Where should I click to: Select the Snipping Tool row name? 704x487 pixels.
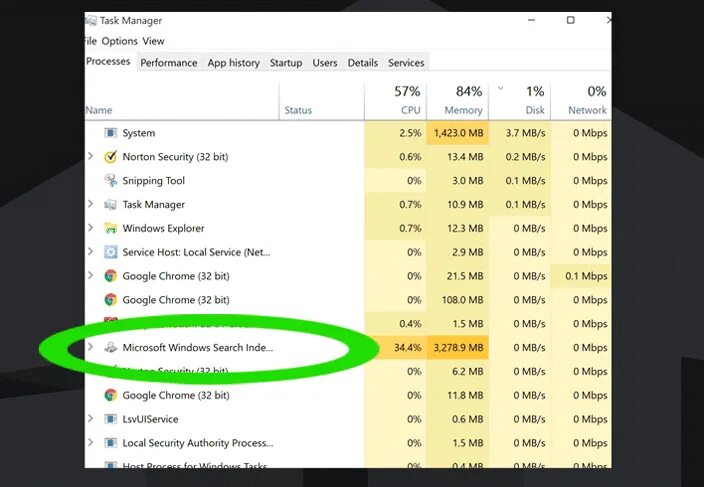tap(154, 181)
